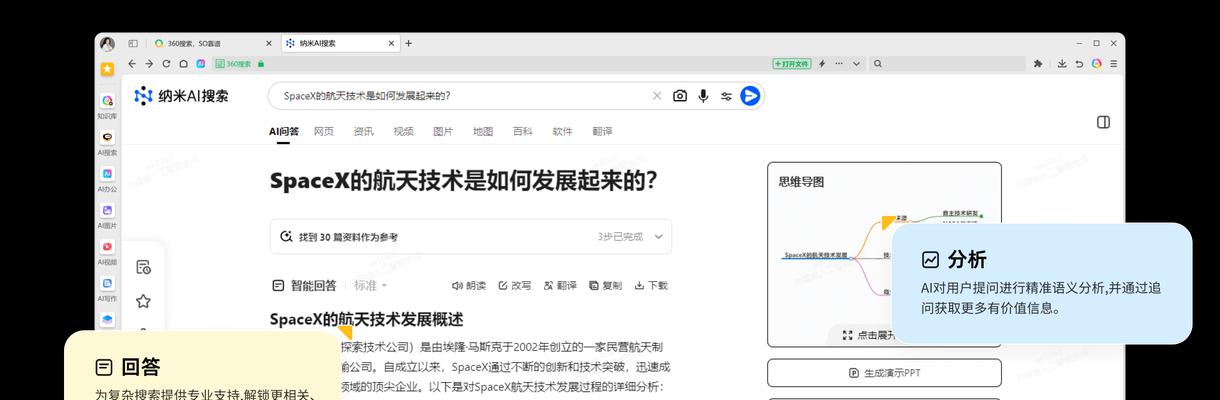
Task: Copy the answer with 复制
Action: point(605,285)
